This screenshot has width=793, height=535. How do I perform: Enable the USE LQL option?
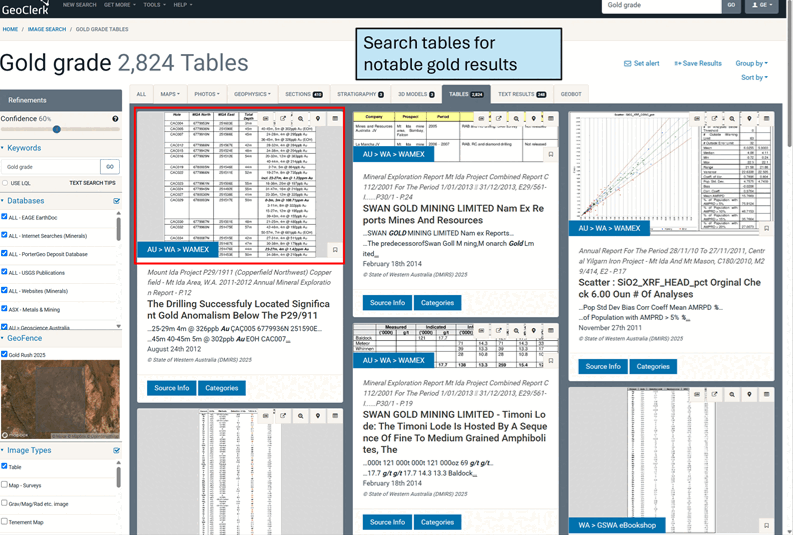5,183
